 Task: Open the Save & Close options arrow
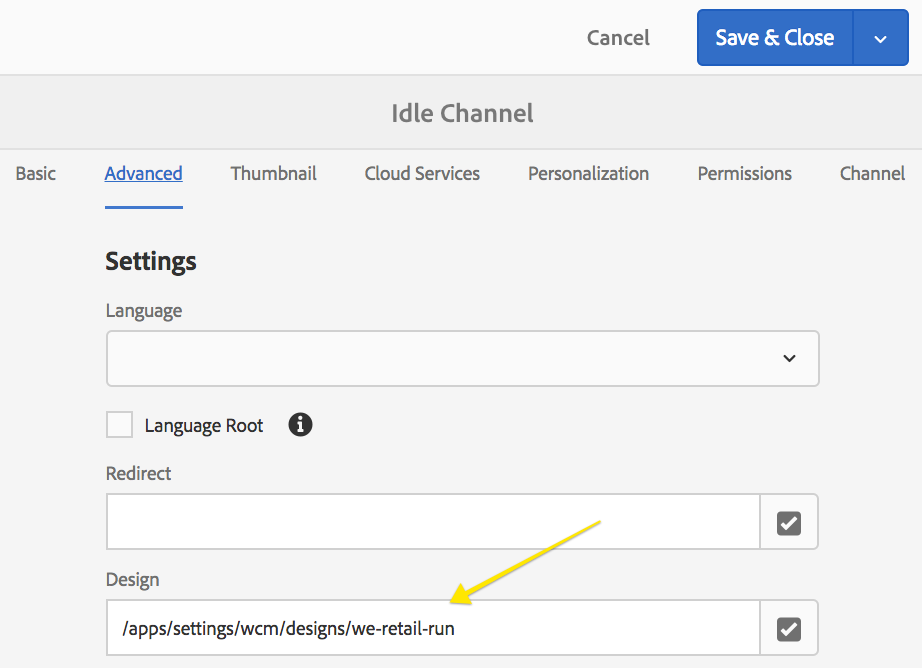[880, 38]
